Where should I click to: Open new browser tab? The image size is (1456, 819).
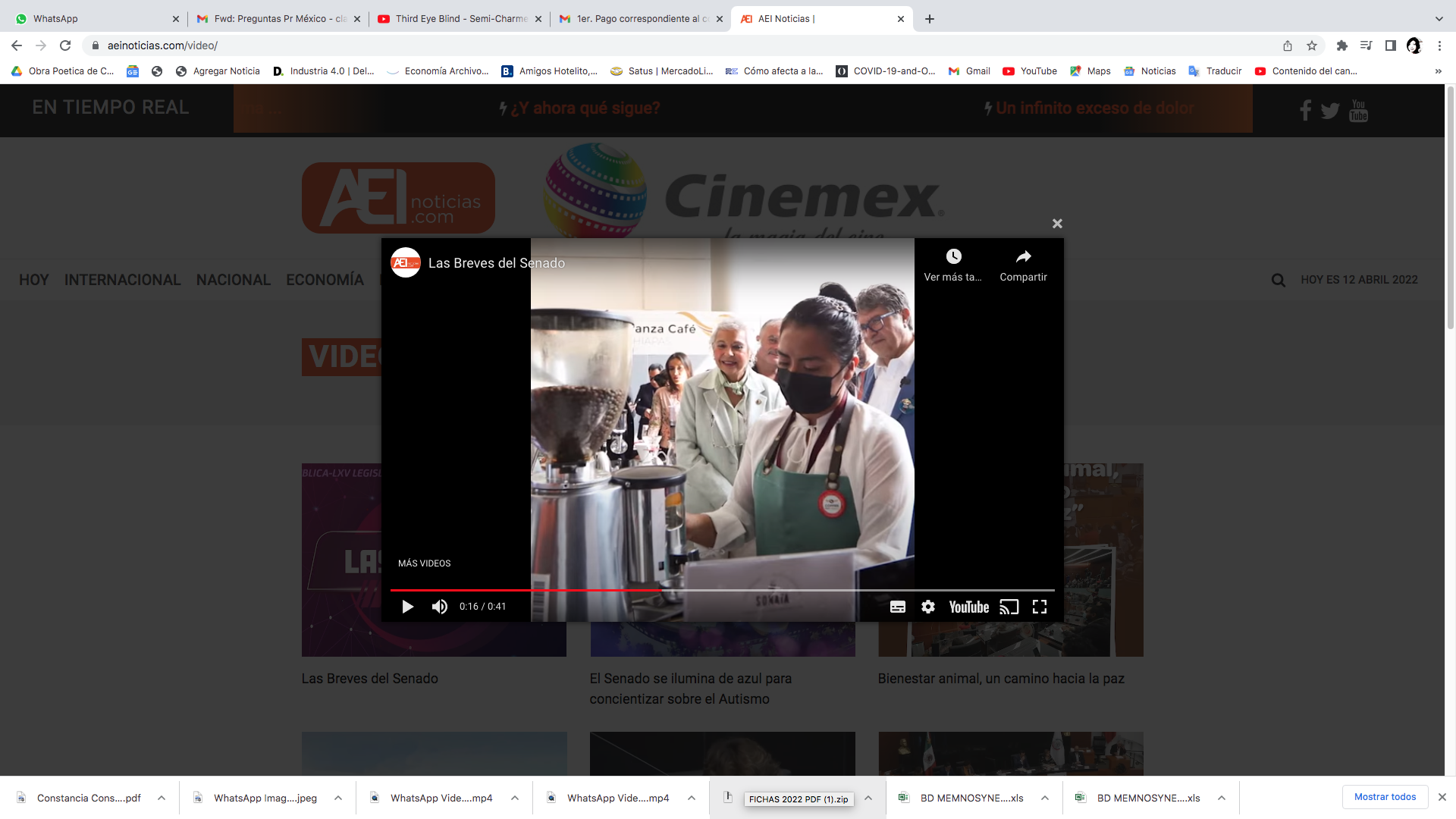[930, 19]
